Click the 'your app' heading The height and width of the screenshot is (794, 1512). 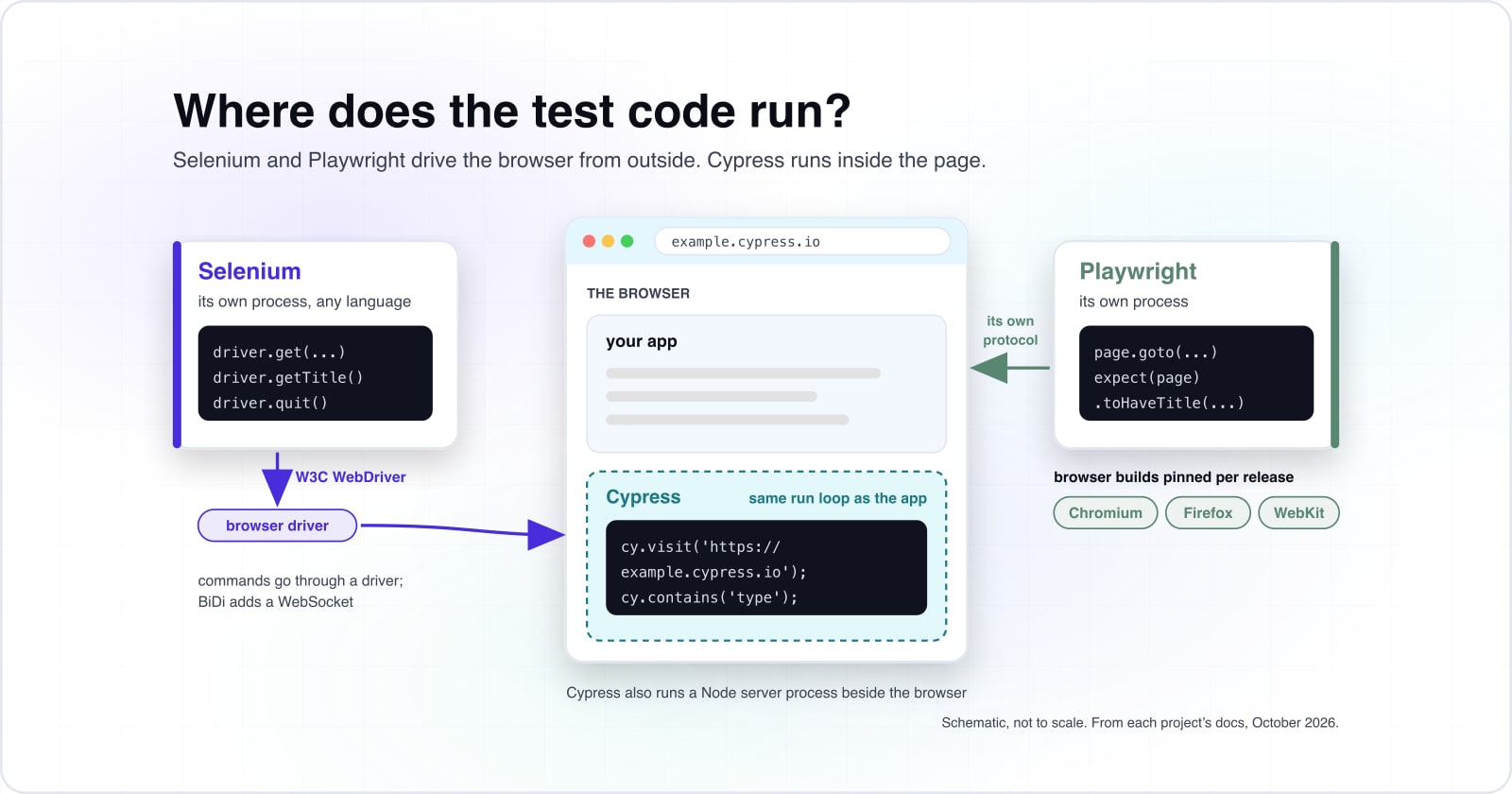[x=642, y=341]
